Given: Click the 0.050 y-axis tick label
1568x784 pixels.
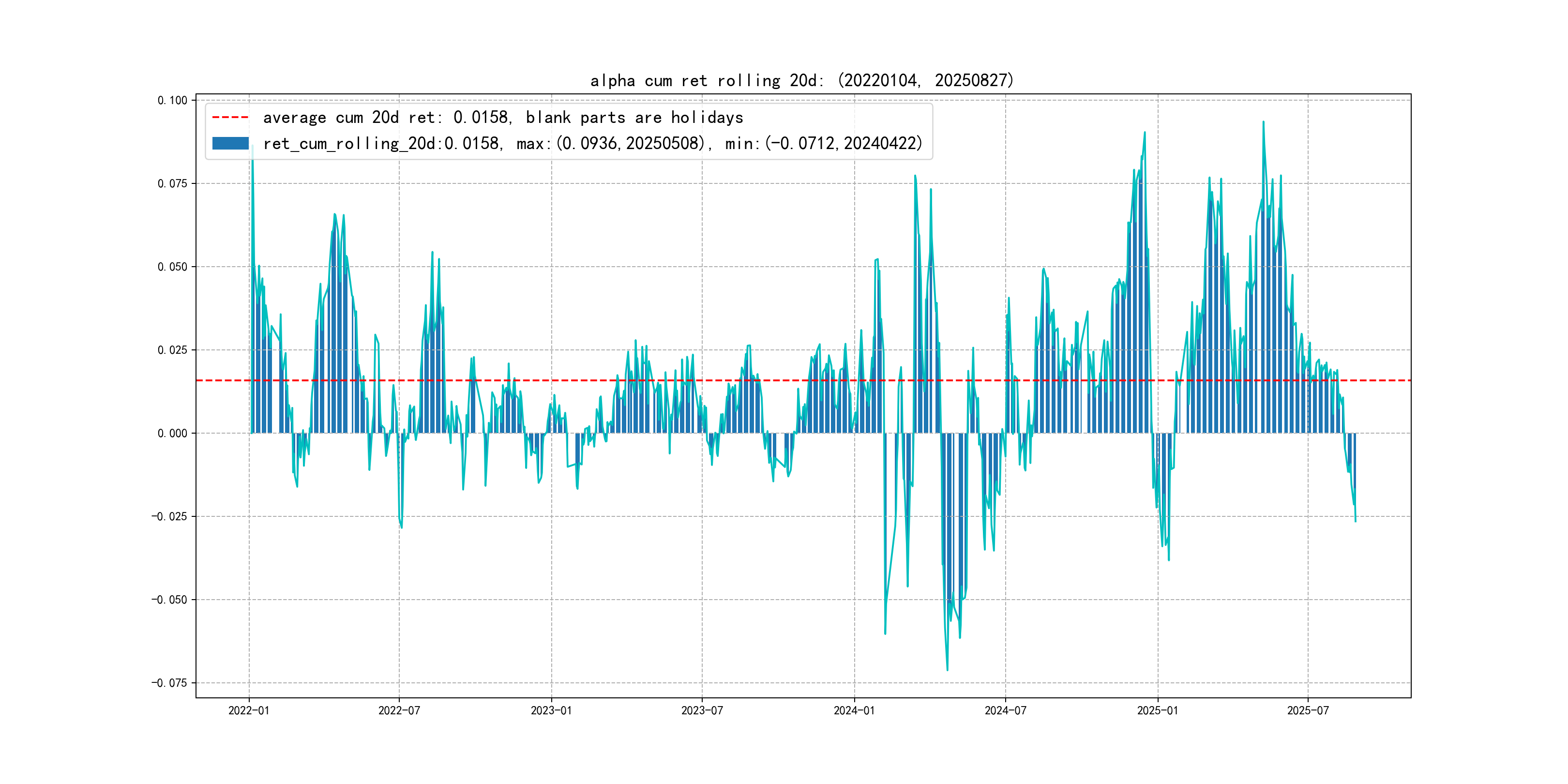Looking at the screenshot, I should 172,267.
